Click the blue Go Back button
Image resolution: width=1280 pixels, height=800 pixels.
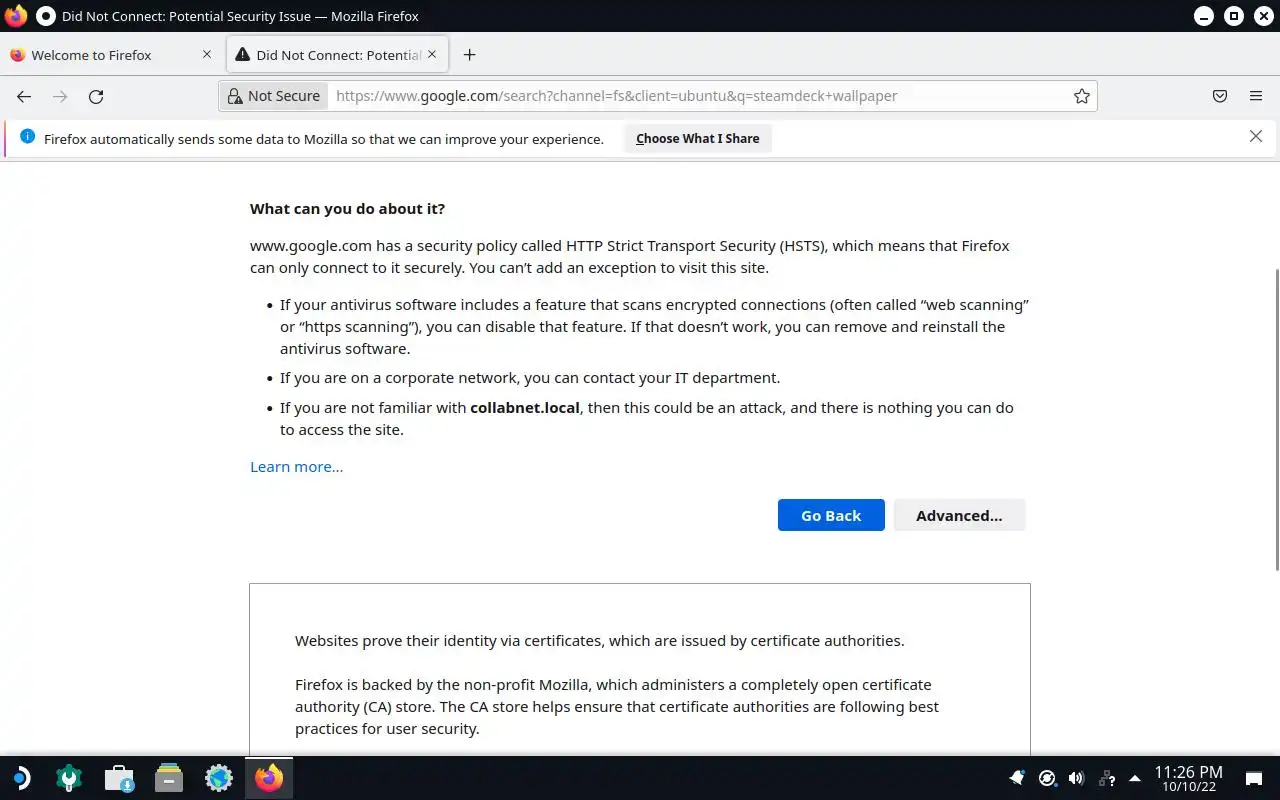[x=831, y=515]
